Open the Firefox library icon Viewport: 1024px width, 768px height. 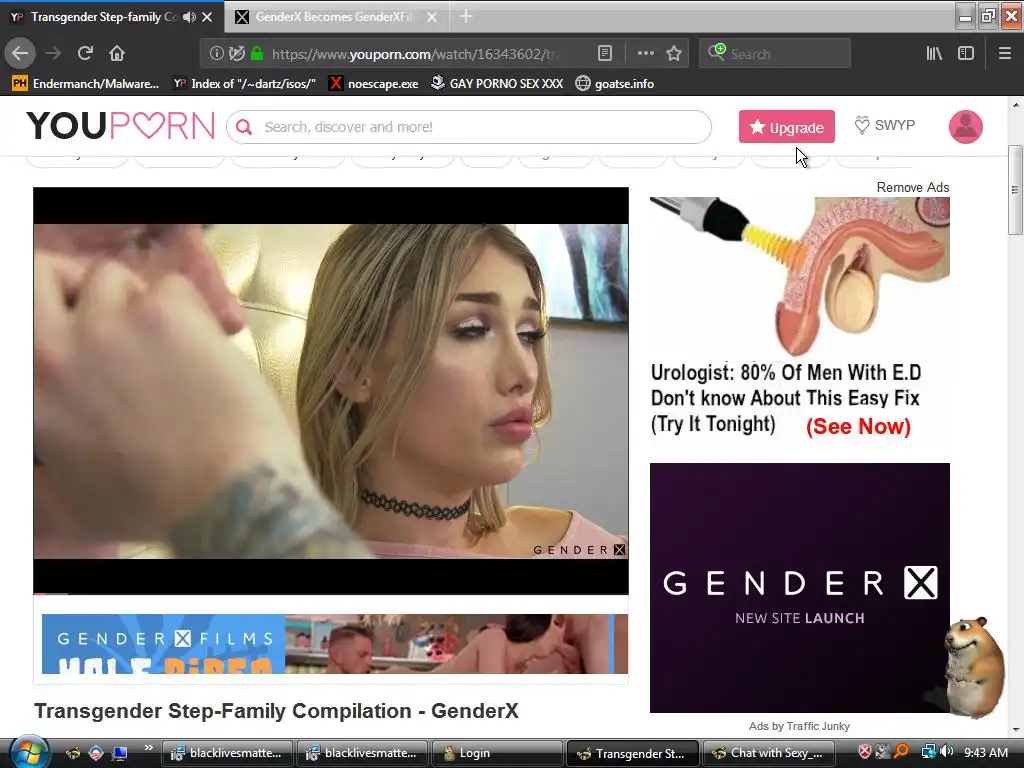934,54
